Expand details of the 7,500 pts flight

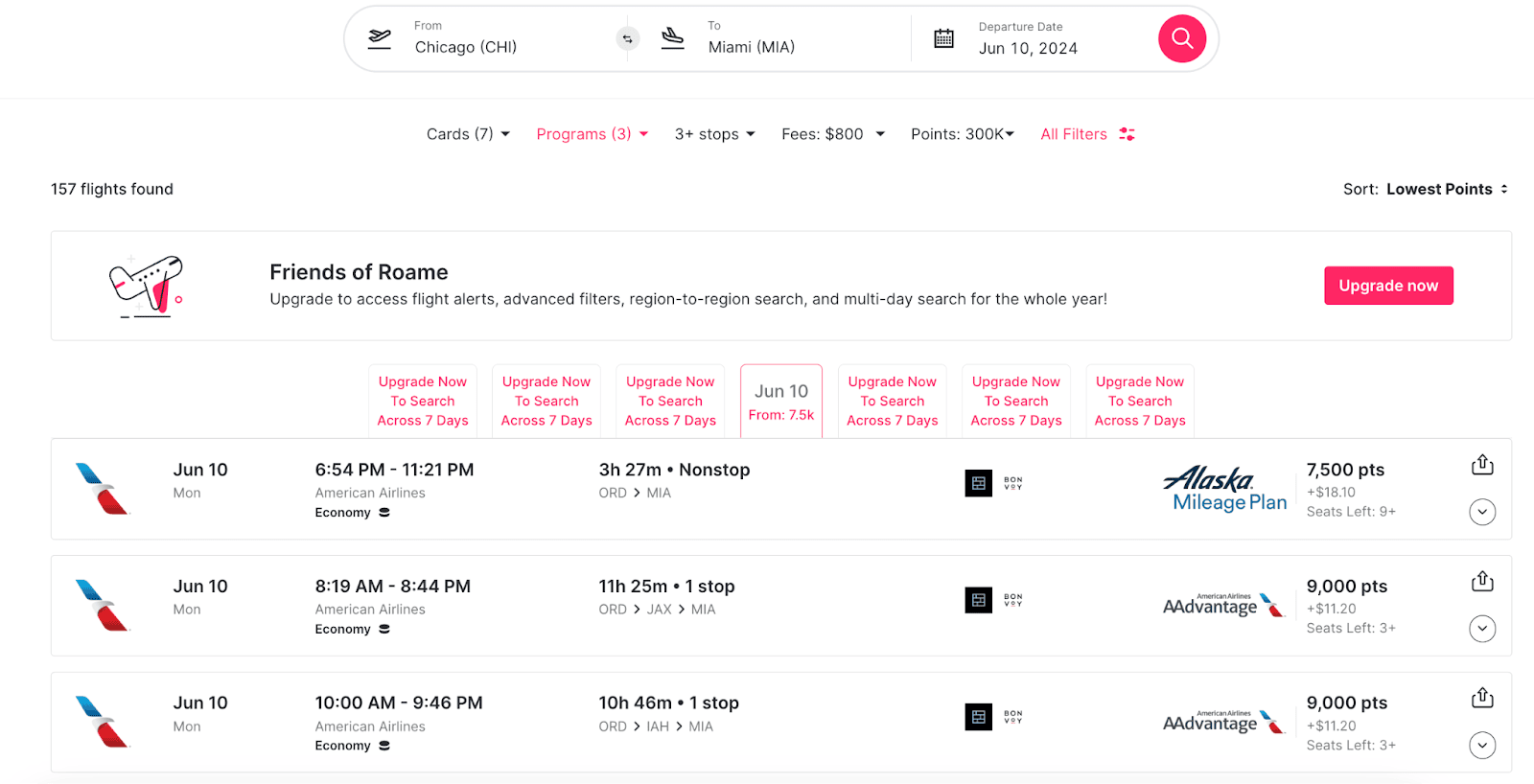click(1482, 512)
